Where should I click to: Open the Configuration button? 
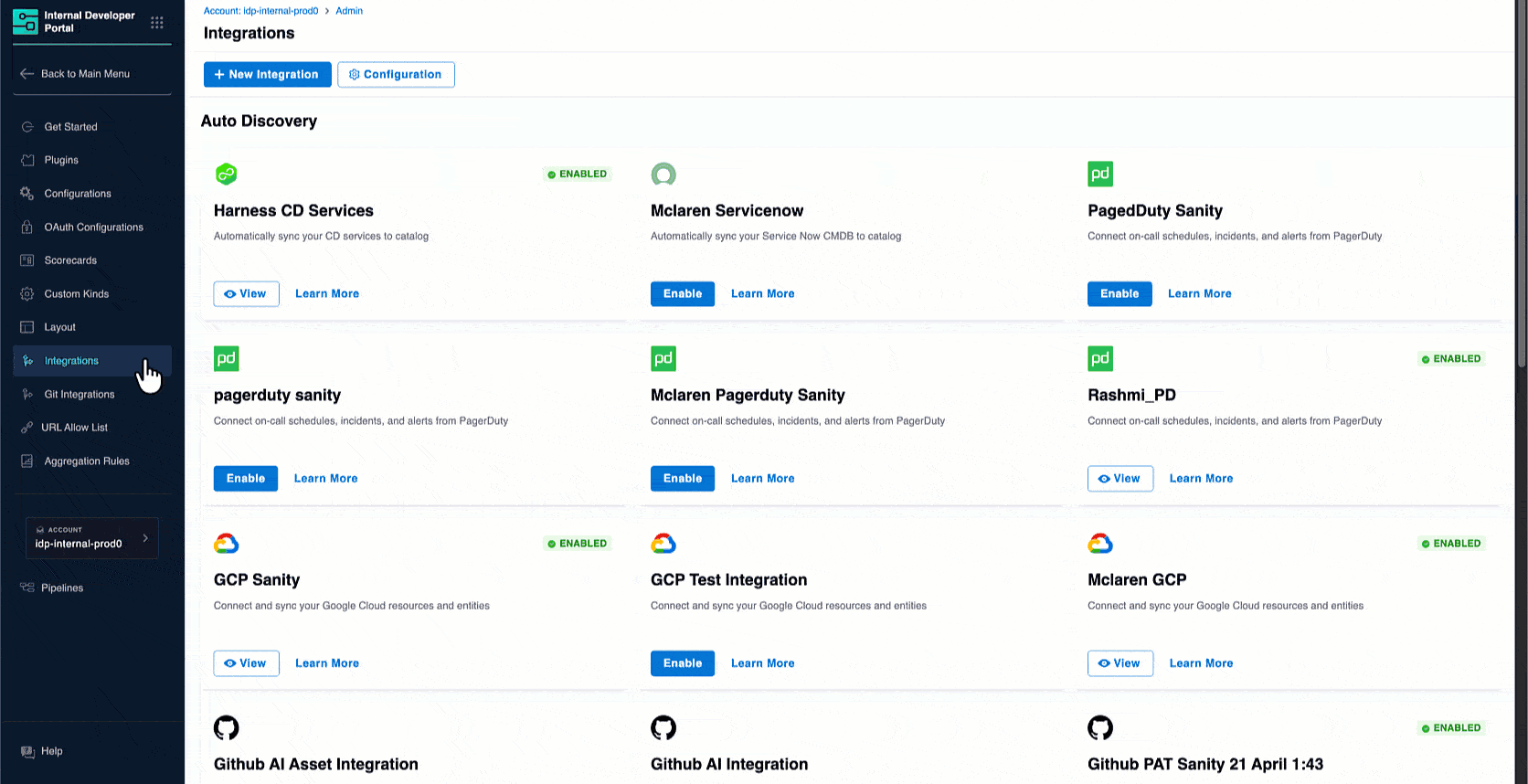[396, 75]
